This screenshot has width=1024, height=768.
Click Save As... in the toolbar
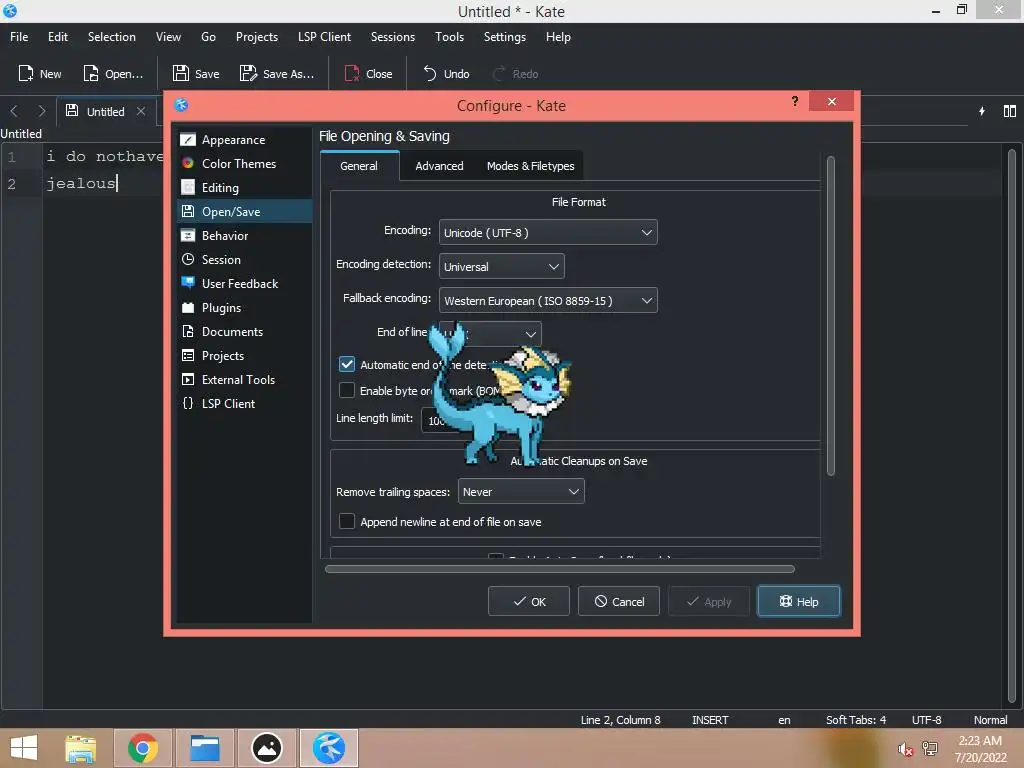(277, 74)
